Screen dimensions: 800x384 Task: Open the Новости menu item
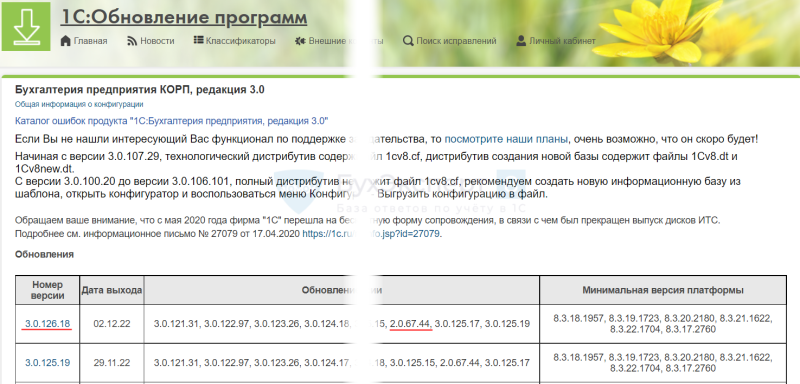pos(157,41)
